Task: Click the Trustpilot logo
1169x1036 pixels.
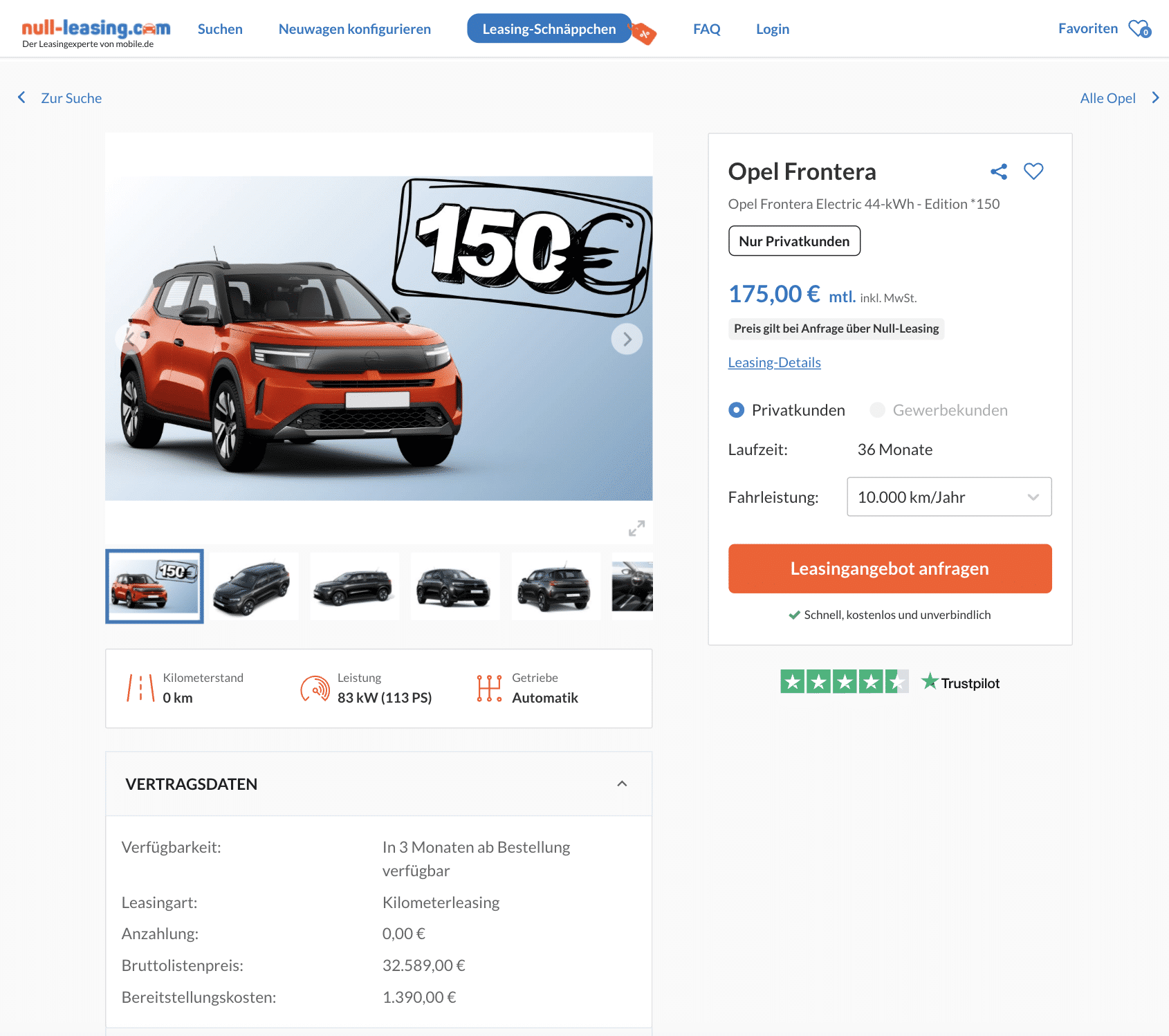Action: point(961,683)
